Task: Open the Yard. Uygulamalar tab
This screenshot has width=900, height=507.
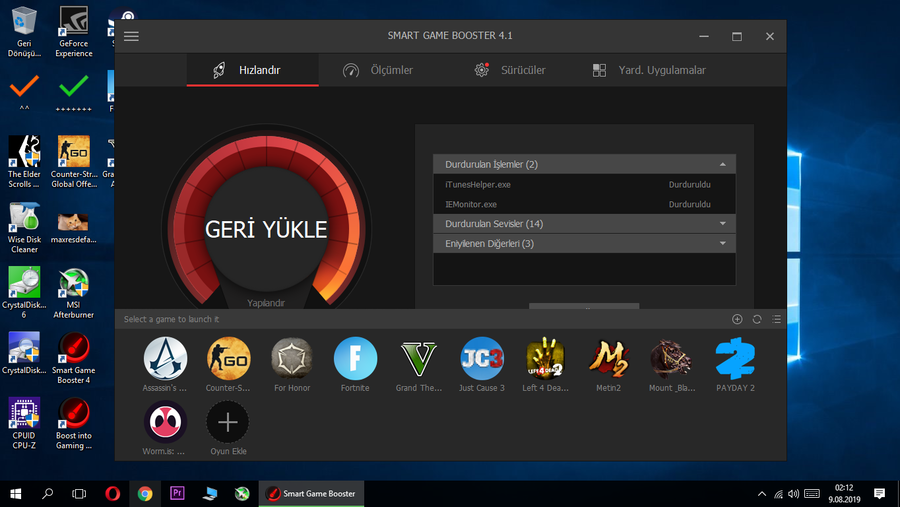Action: 649,70
